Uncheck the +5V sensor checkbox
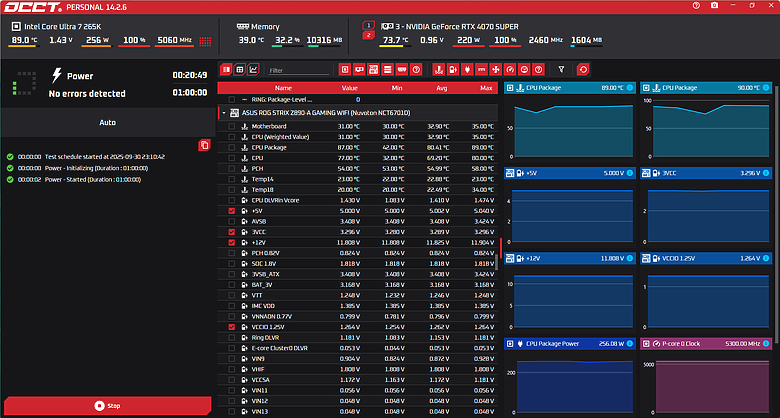 pyautogui.click(x=232, y=212)
